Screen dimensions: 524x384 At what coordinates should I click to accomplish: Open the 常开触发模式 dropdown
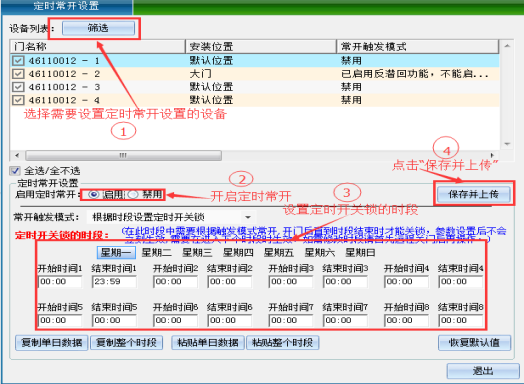click(x=248, y=217)
